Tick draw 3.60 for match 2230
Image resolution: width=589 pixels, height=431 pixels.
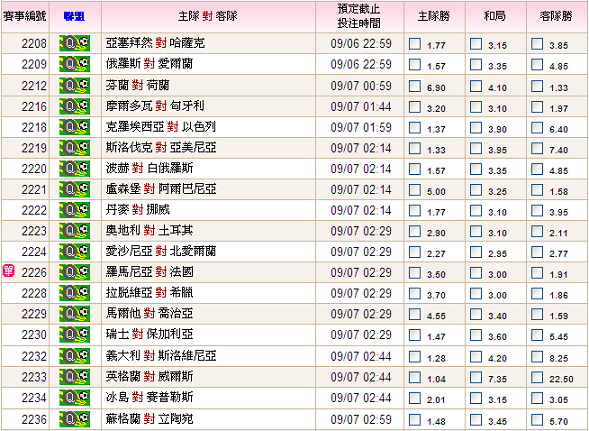[x=476, y=335]
